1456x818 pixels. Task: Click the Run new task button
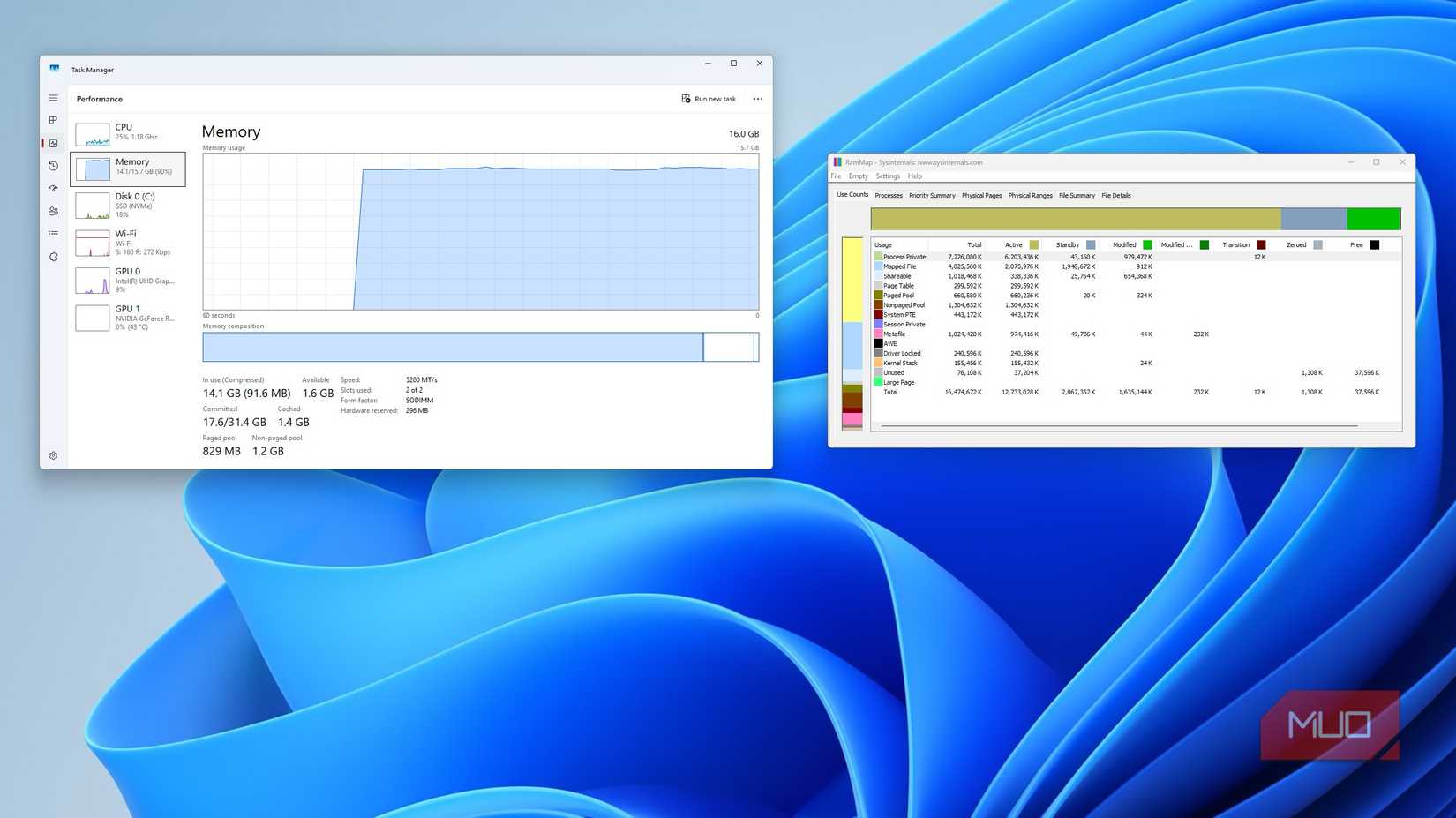(709, 98)
